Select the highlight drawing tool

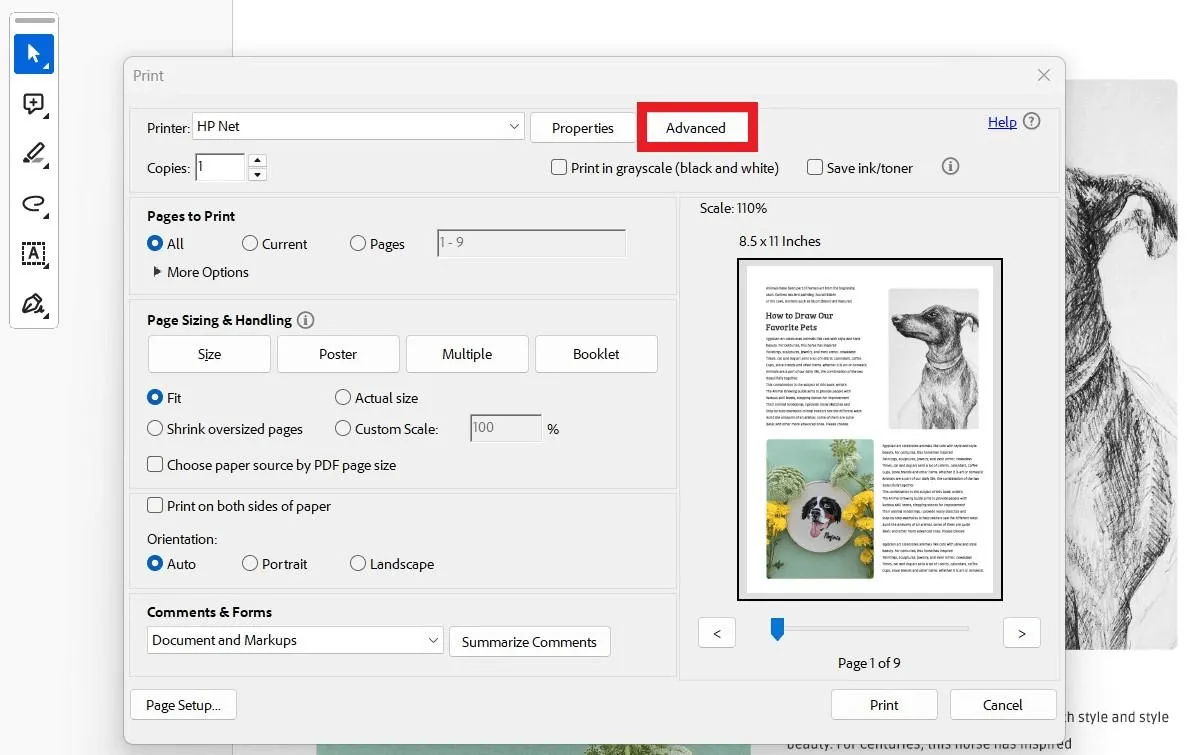tap(33, 154)
